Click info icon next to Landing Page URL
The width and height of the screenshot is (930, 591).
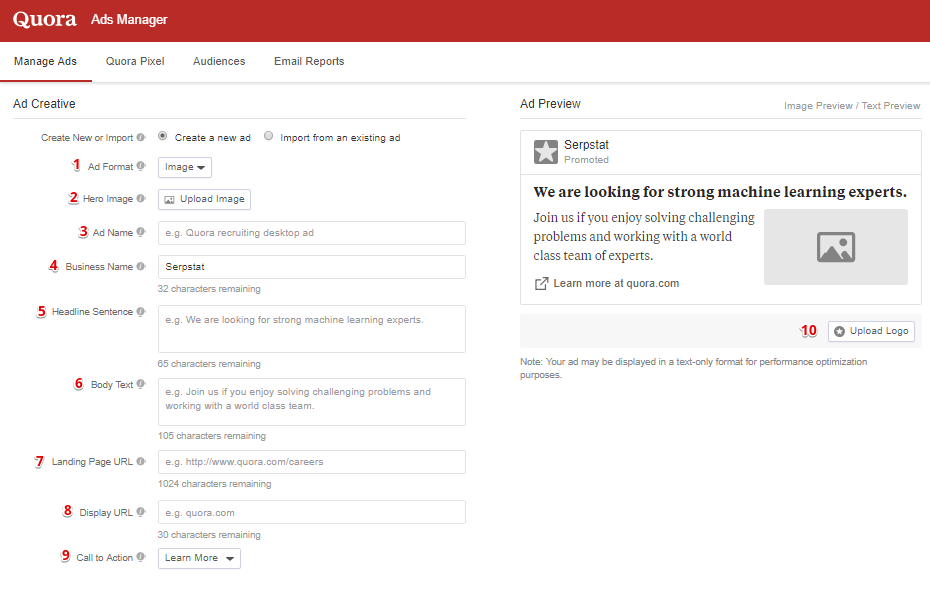[141, 461]
